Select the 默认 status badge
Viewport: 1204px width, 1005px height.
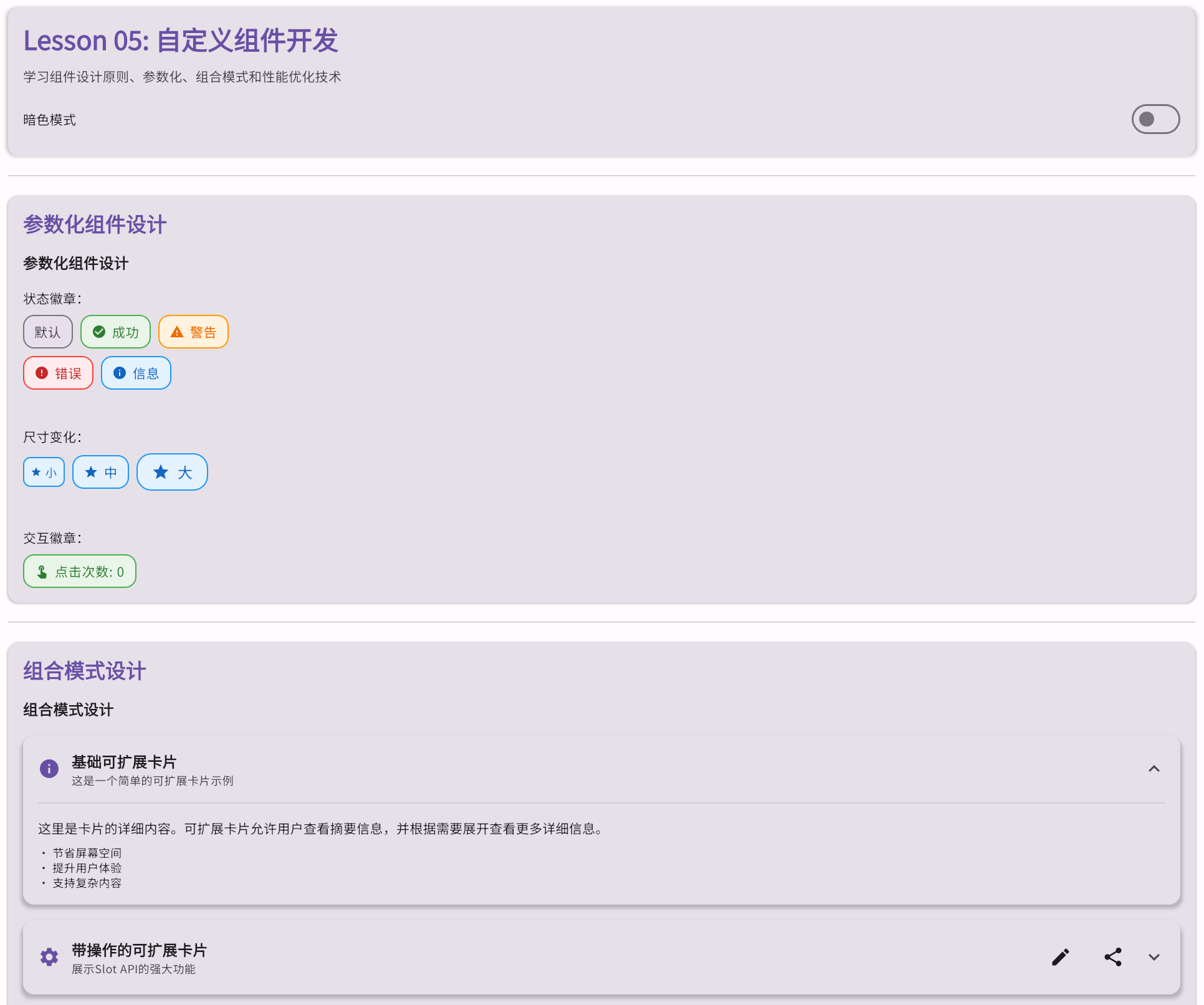pyautogui.click(x=47, y=331)
